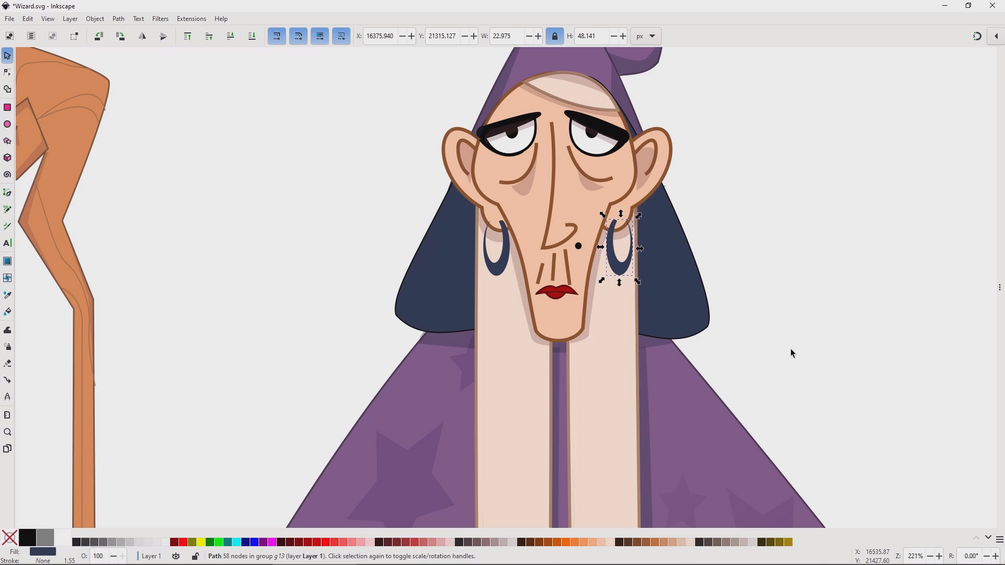
Task: Select the Rectangle tool
Action: [7, 108]
